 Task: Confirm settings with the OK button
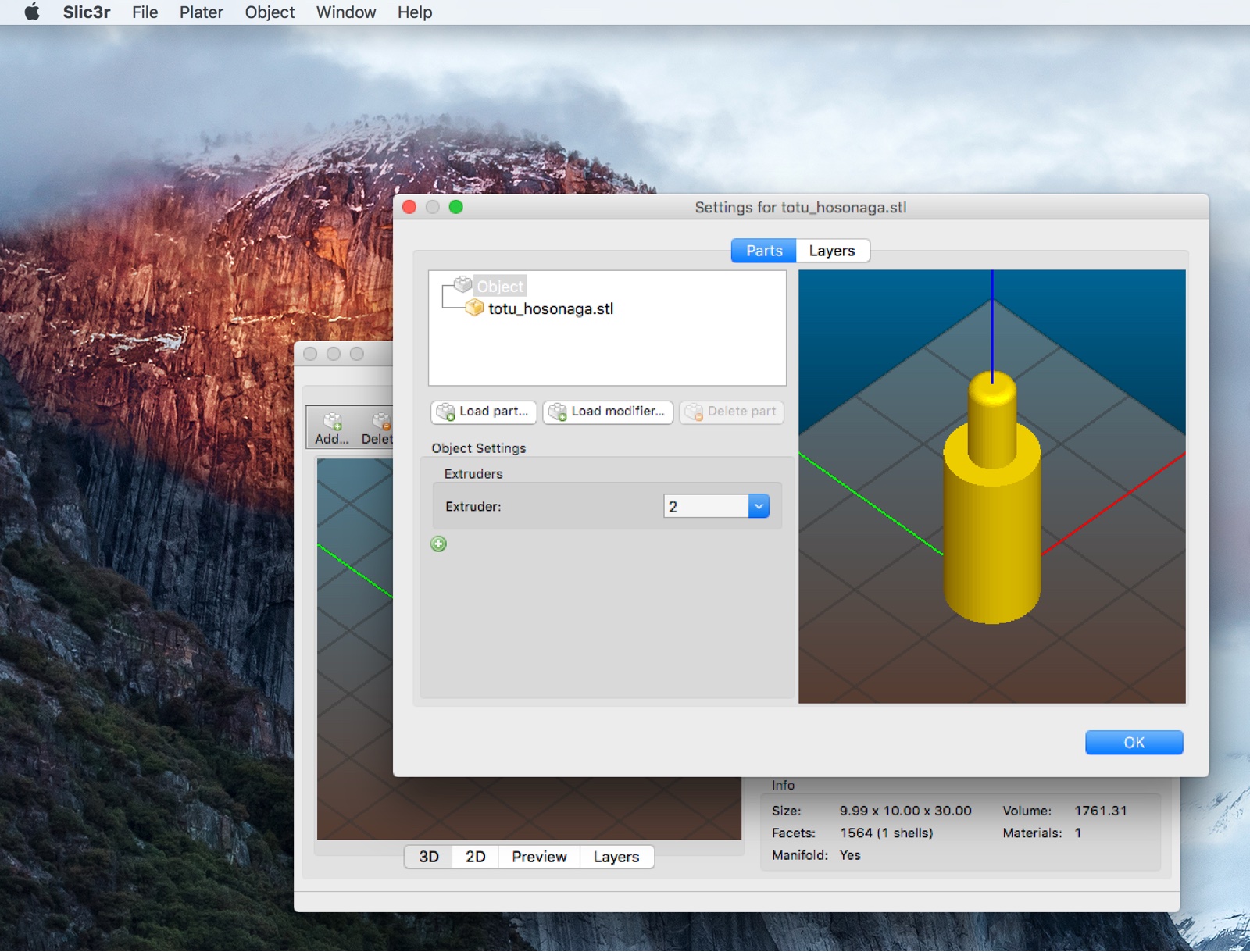click(x=1134, y=743)
